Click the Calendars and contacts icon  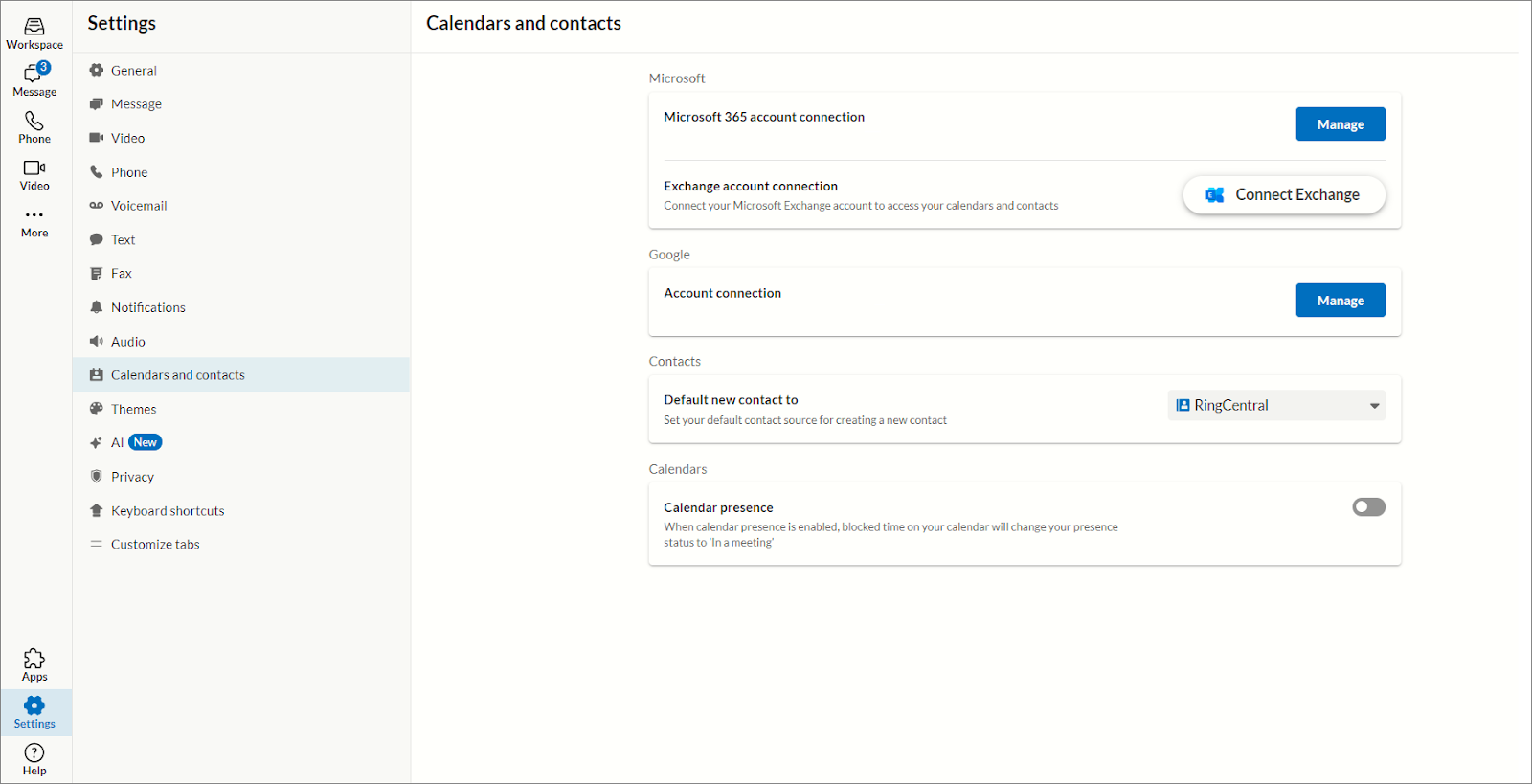(x=96, y=375)
